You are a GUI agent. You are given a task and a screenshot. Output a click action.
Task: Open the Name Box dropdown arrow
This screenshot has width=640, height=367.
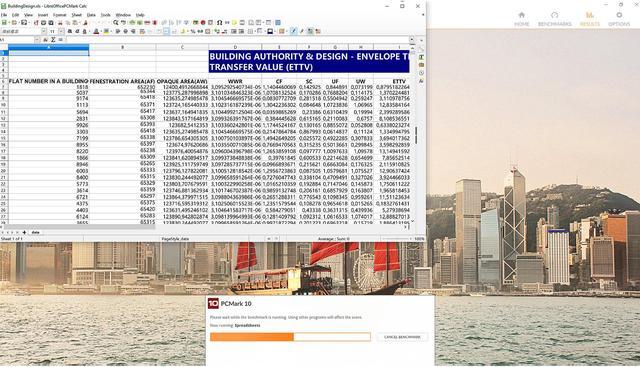[x=37, y=40]
